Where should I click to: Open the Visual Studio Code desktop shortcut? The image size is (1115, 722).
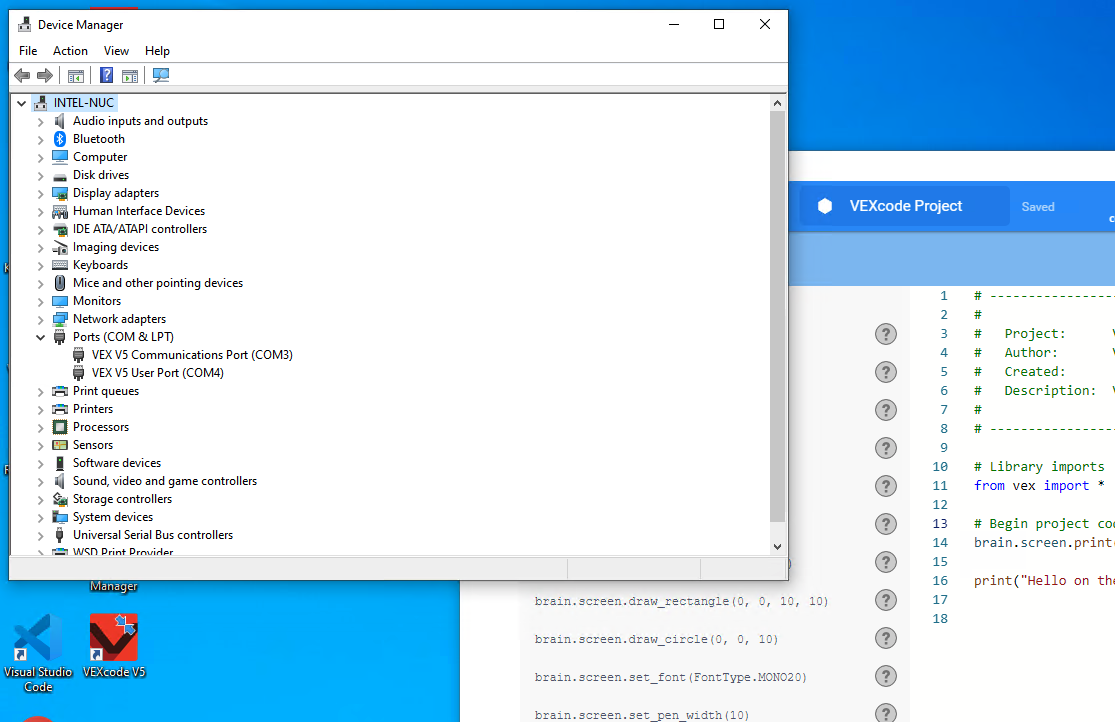(x=38, y=654)
